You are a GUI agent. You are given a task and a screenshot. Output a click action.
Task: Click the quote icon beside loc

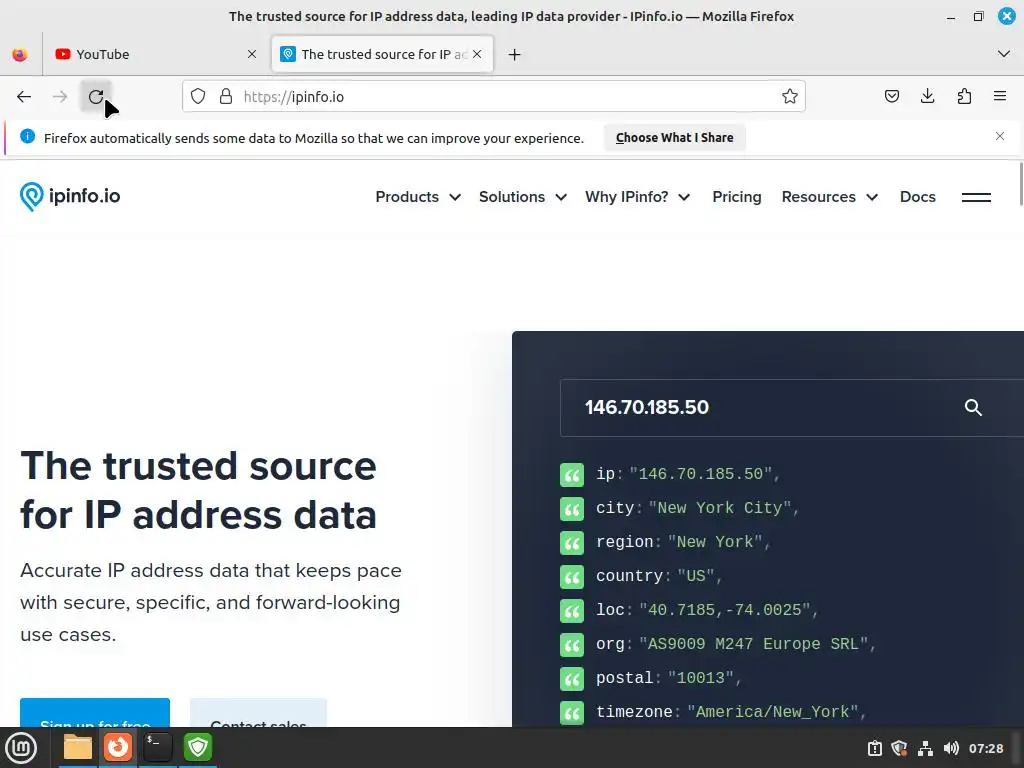[571, 611]
